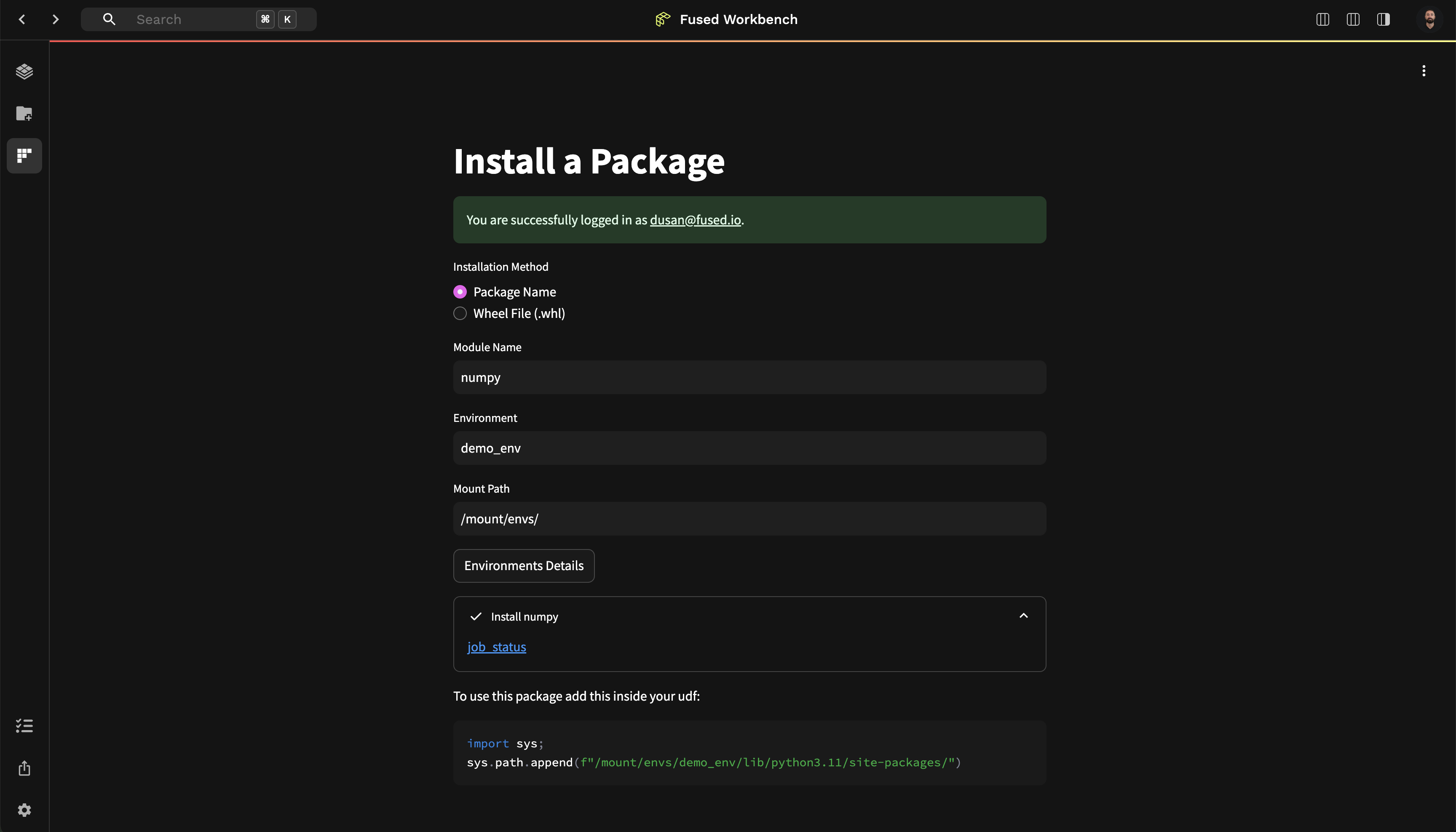This screenshot has height=832, width=1456.
Task: Toggle the center panel layout icon
Action: 1352,19
